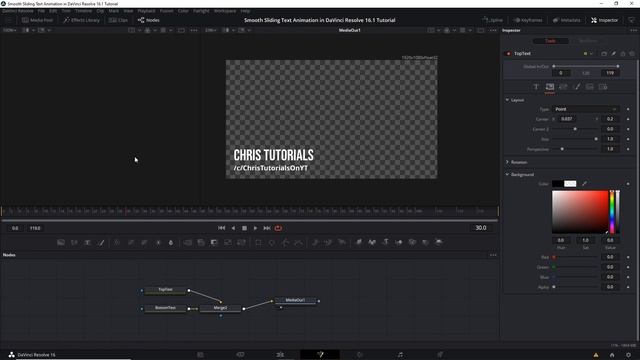Screen dimensions: 640x360
Task: Select the MediaOut1 node
Action: click(295, 300)
